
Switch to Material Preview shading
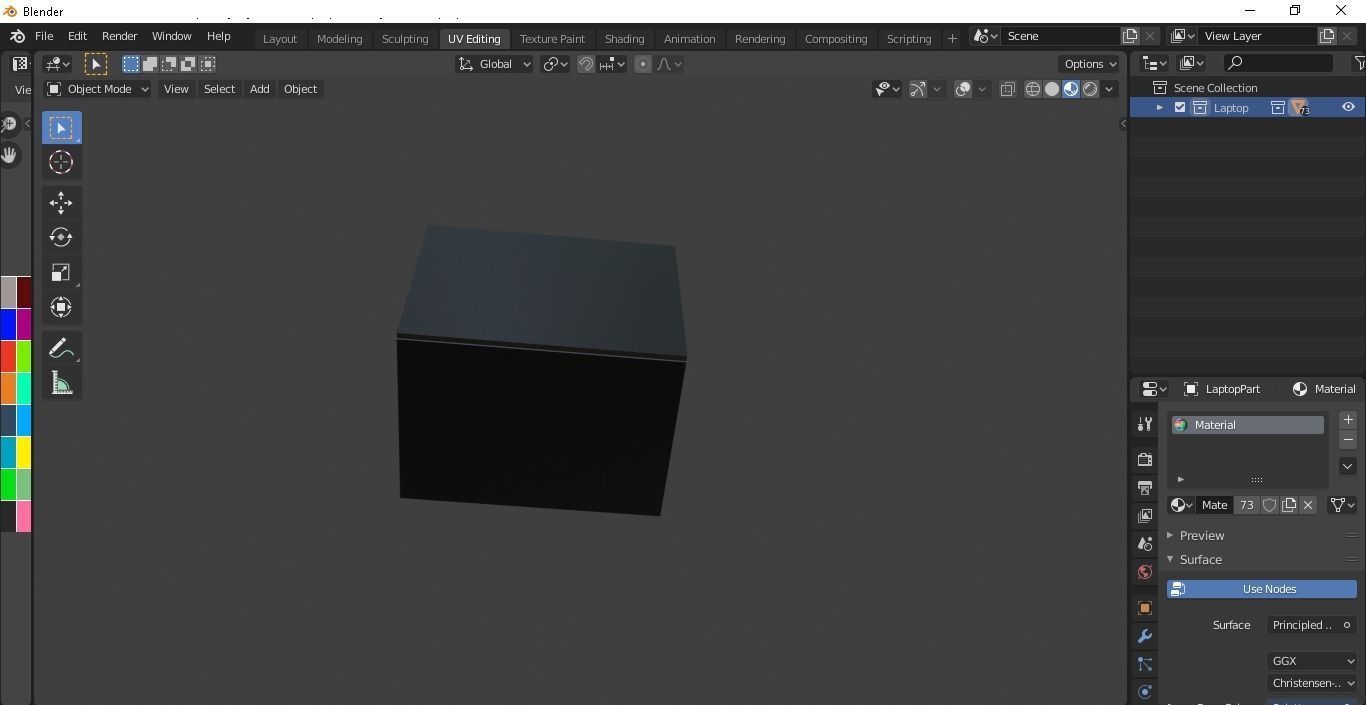[x=1071, y=89]
